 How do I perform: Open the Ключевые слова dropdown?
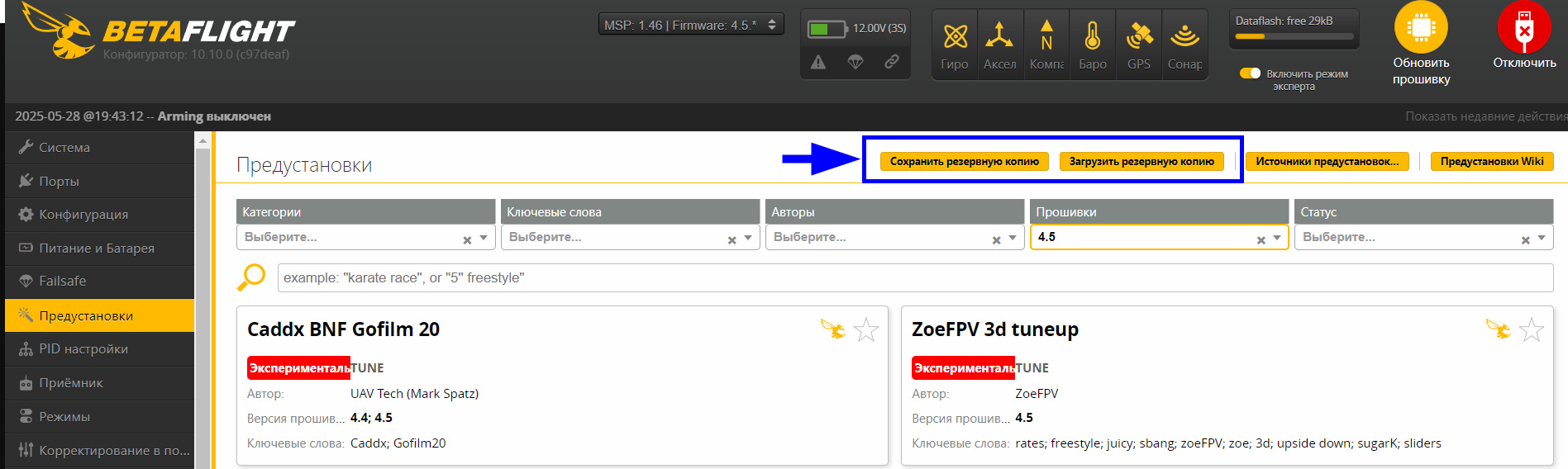pos(630,237)
